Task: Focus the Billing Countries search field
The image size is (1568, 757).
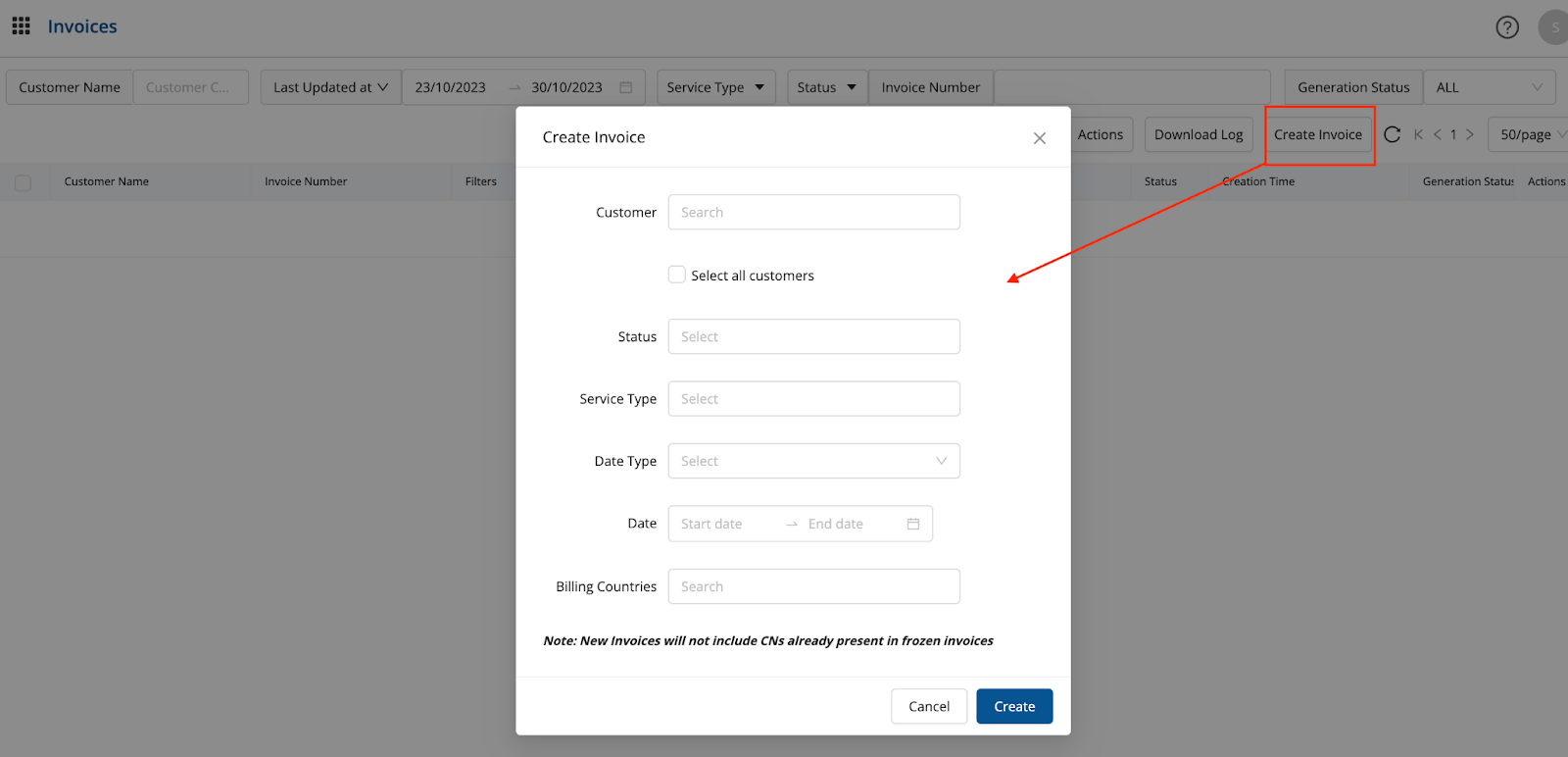Action: click(x=813, y=586)
